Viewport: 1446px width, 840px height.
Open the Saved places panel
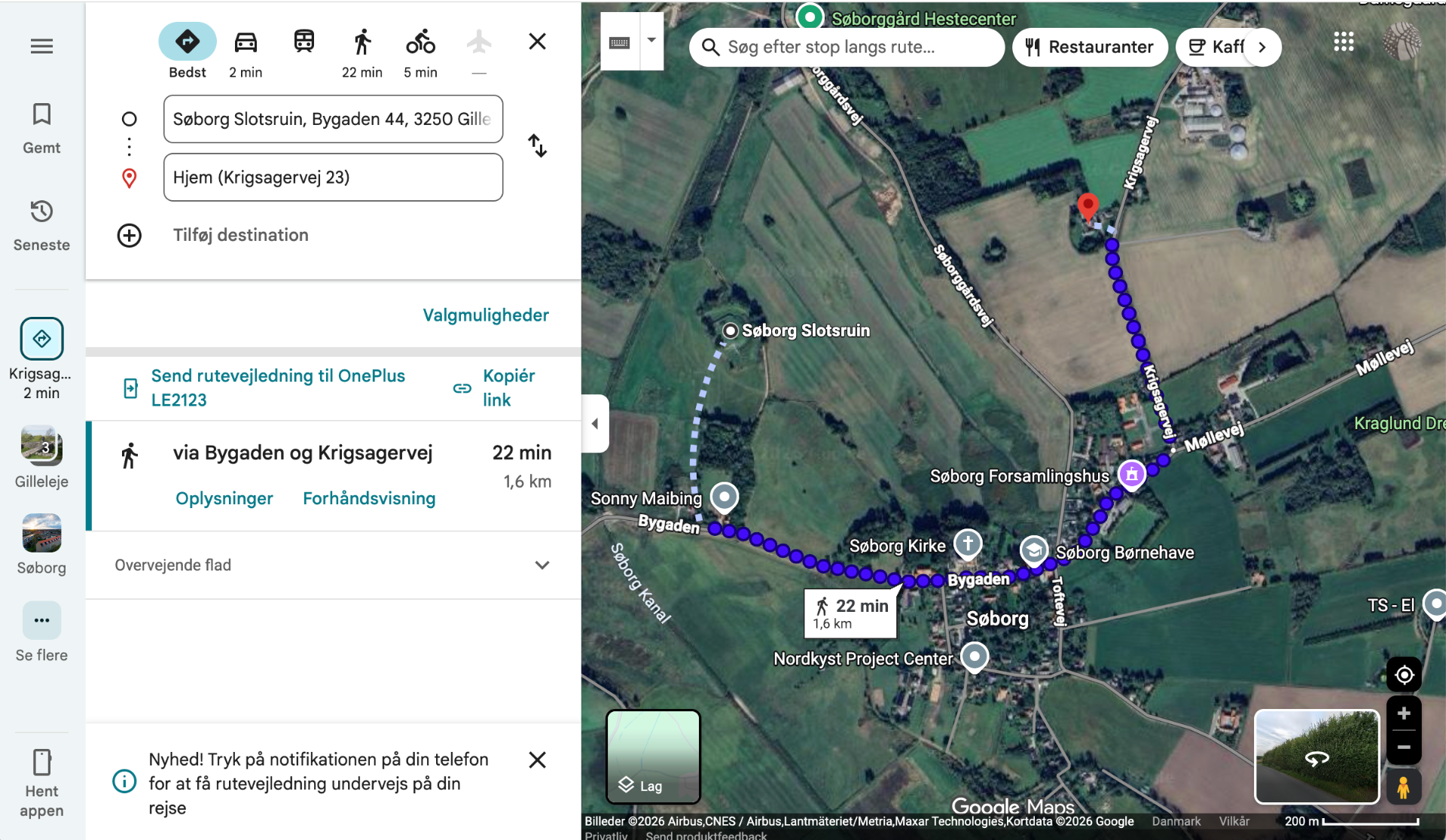pyautogui.click(x=41, y=128)
